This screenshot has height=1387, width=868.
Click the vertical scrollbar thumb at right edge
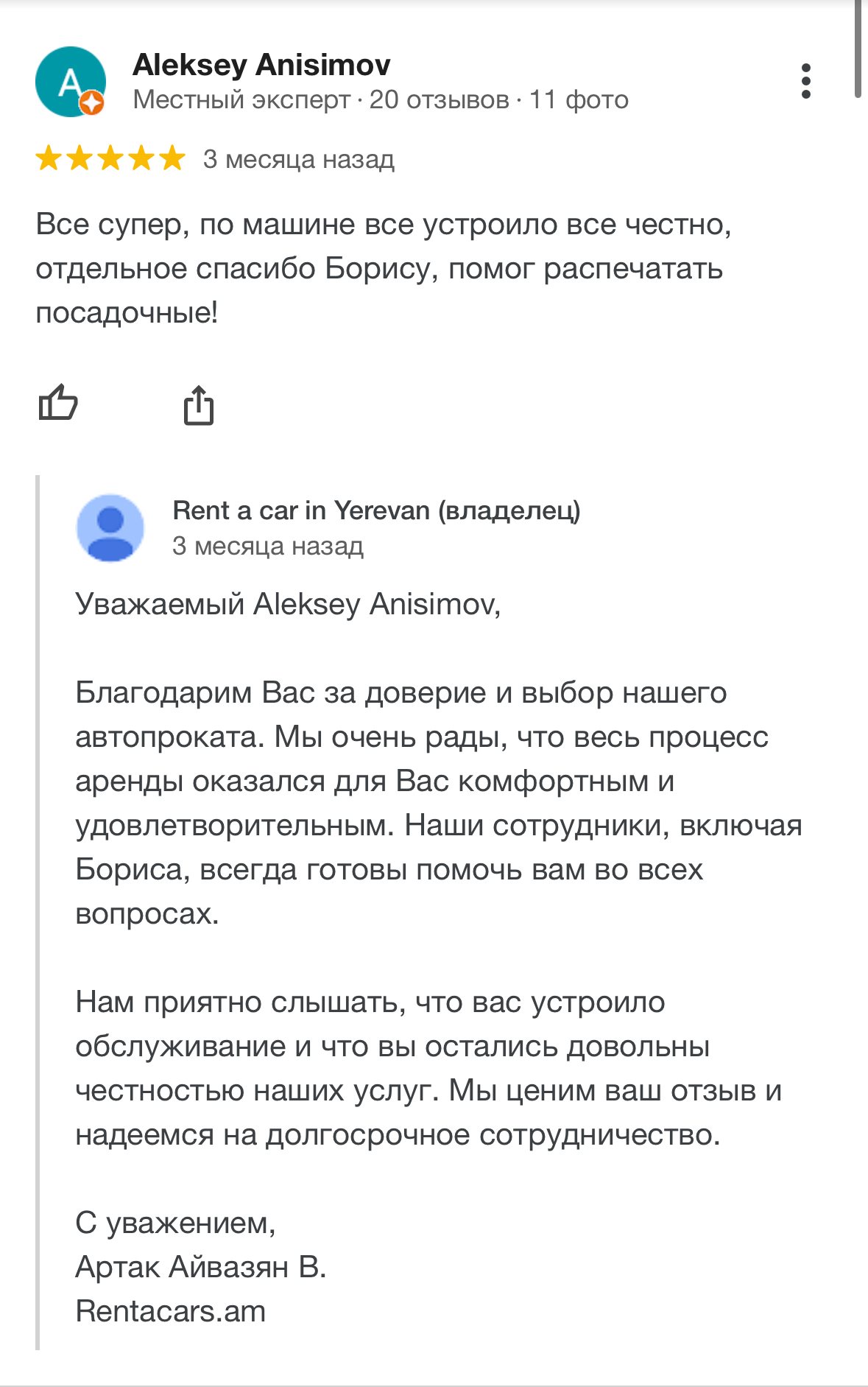[x=858, y=49]
